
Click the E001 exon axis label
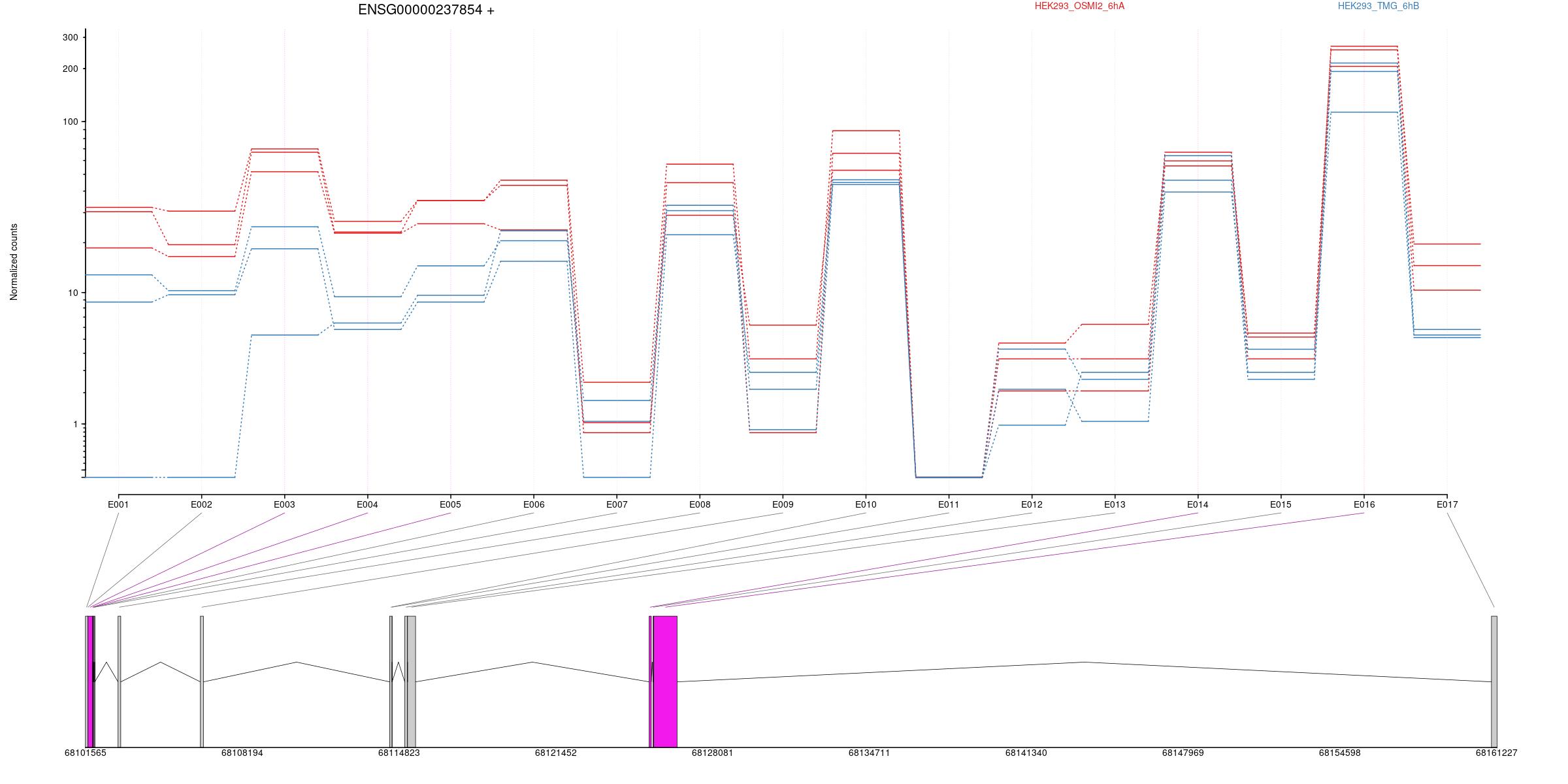click(x=118, y=504)
